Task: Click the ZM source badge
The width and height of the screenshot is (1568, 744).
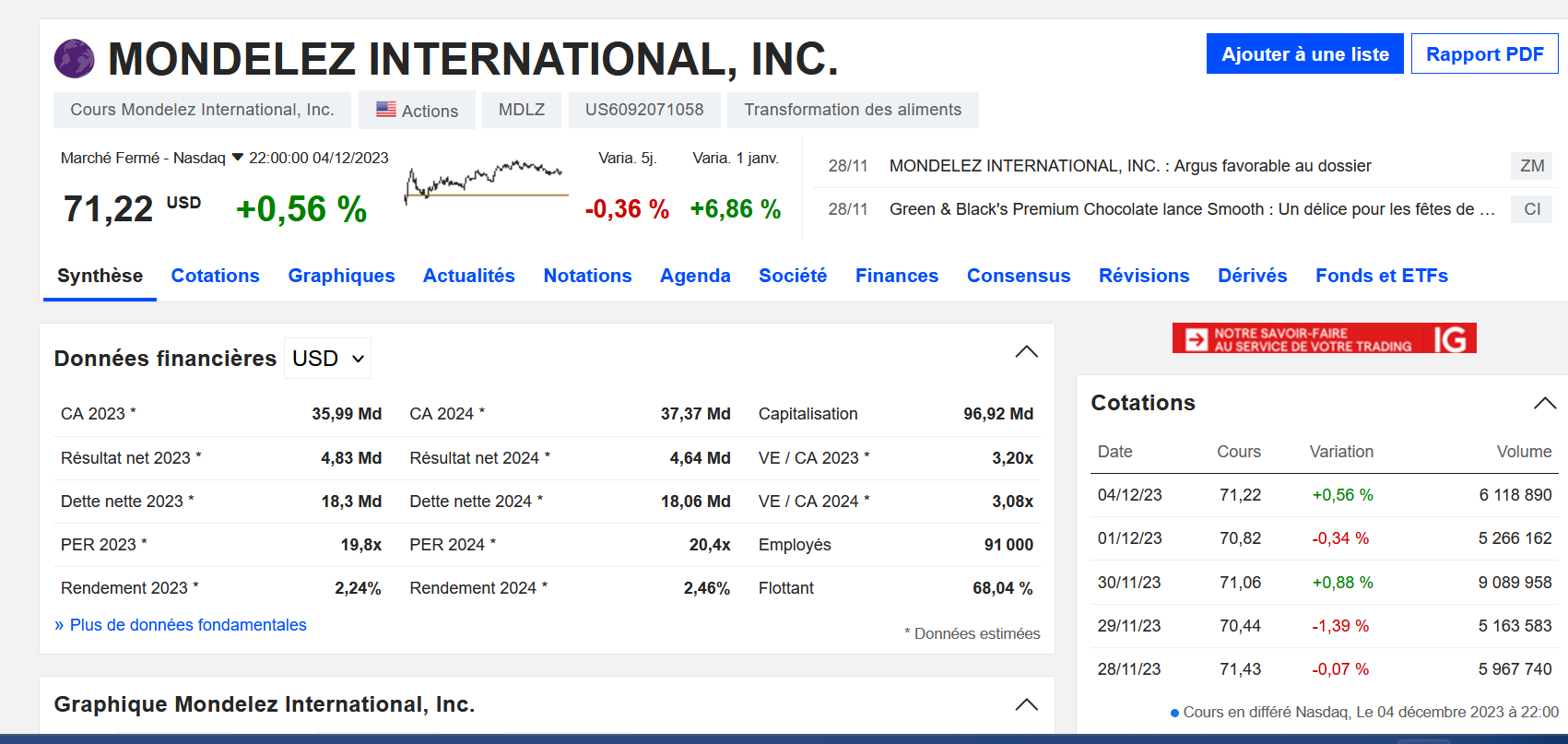Action: pos(1532,166)
